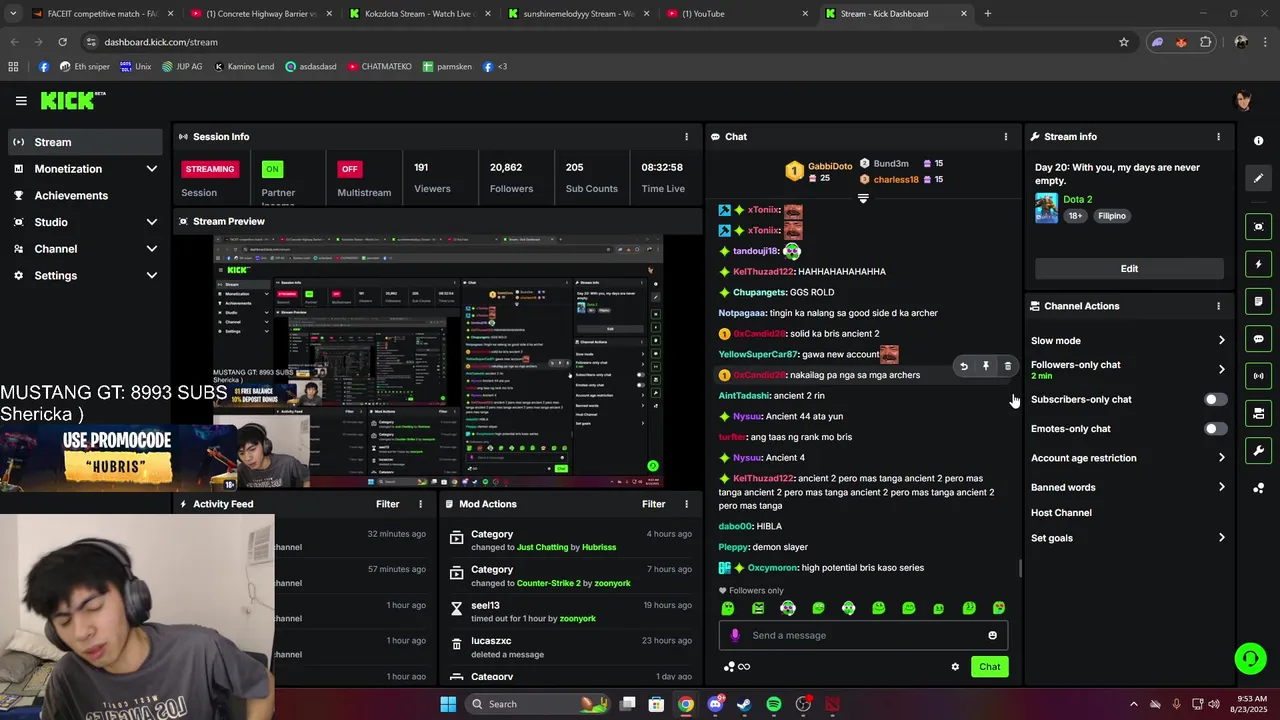Image resolution: width=1280 pixels, height=720 pixels.
Task: Select Stream in the left sidebar
Action: pyautogui.click(x=85, y=142)
